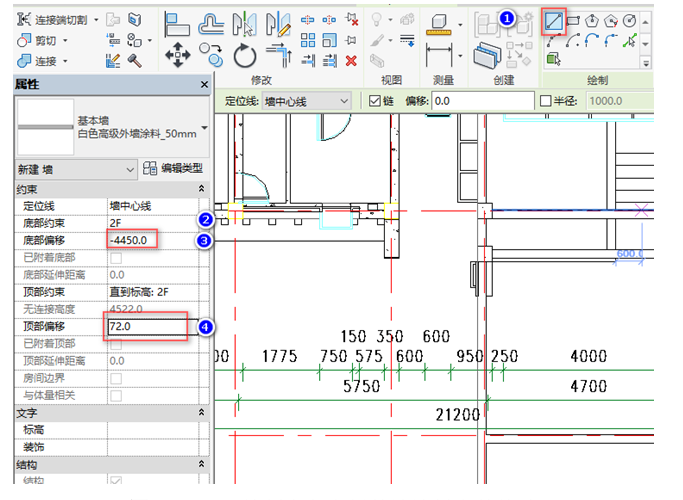Collapse the 约束 section
Viewport: 683px width, 500px height.
click(x=203, y=188)
